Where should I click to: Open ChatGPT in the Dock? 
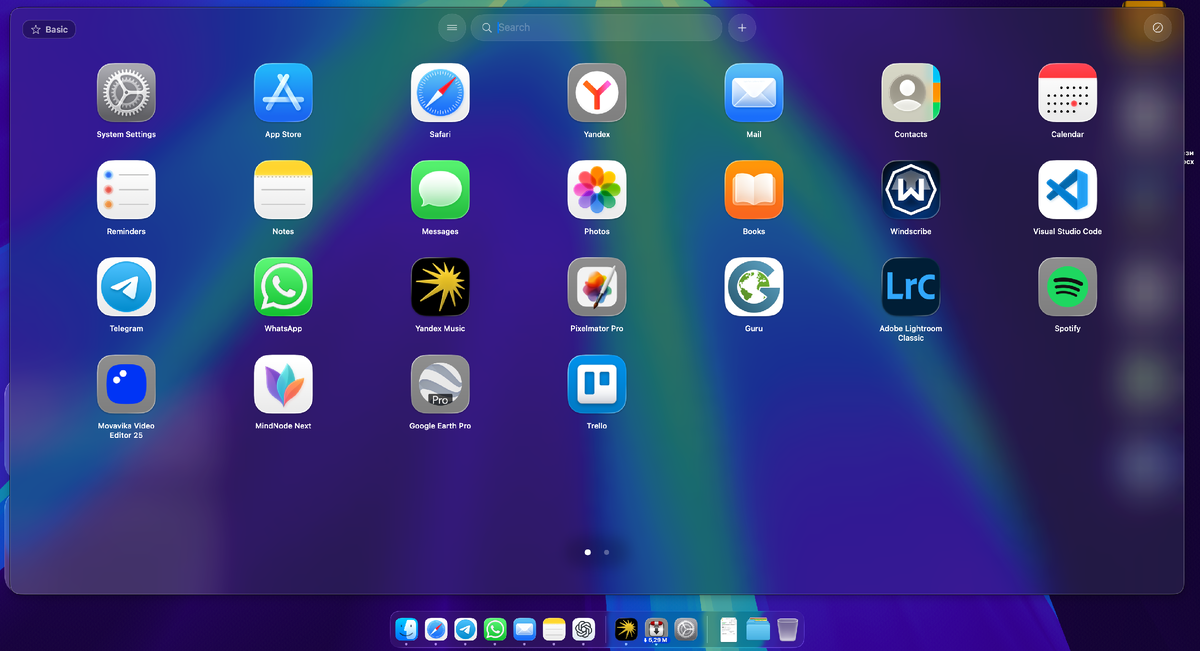click(x=584, y=629)
